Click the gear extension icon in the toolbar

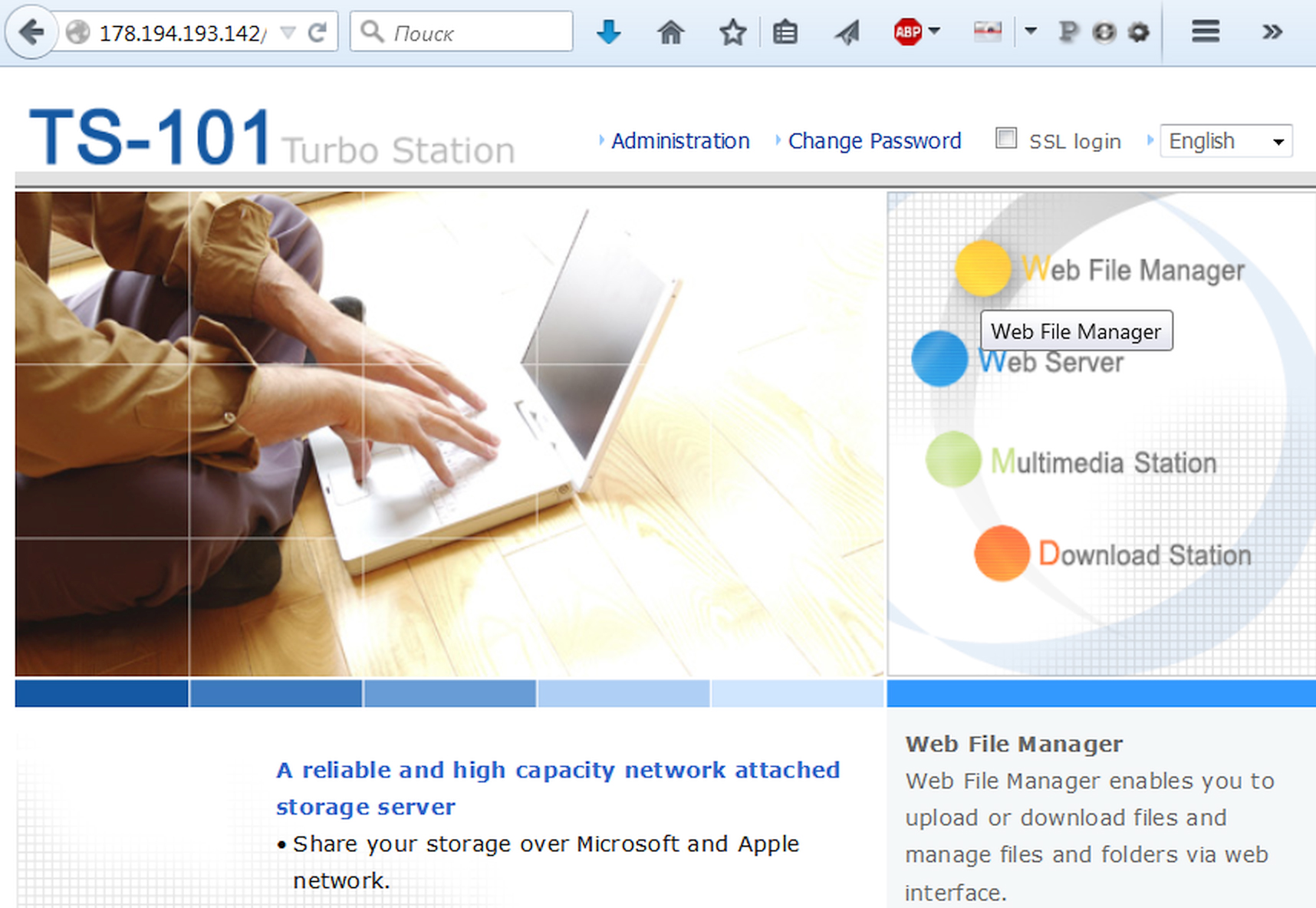(1140, 32)
